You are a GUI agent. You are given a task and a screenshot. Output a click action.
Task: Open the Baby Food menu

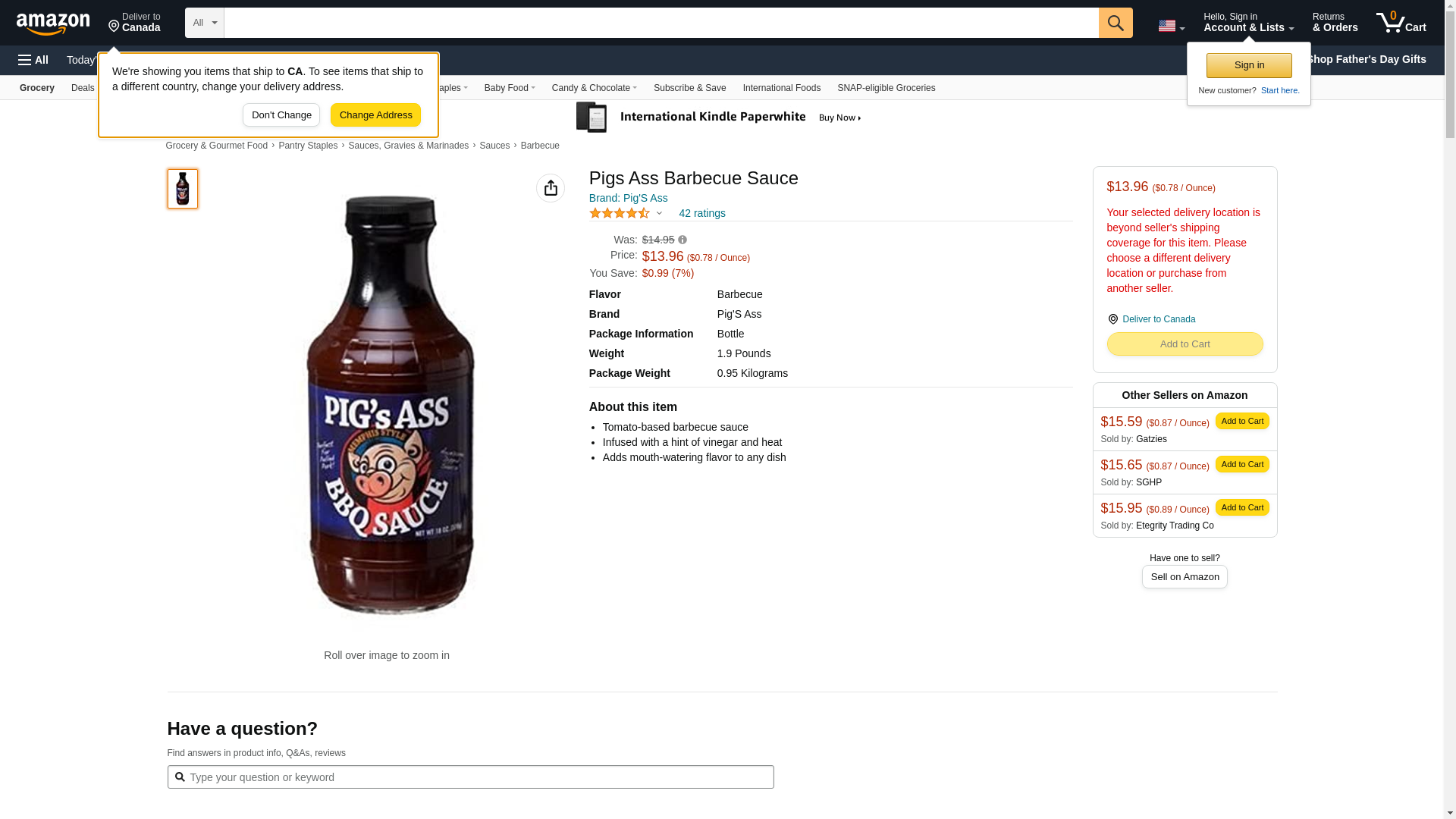pos(510,88)
